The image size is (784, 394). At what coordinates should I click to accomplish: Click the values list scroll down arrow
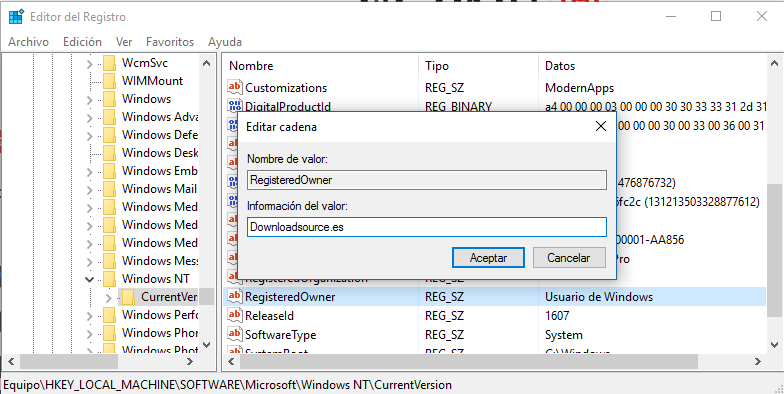click(774, 344)
